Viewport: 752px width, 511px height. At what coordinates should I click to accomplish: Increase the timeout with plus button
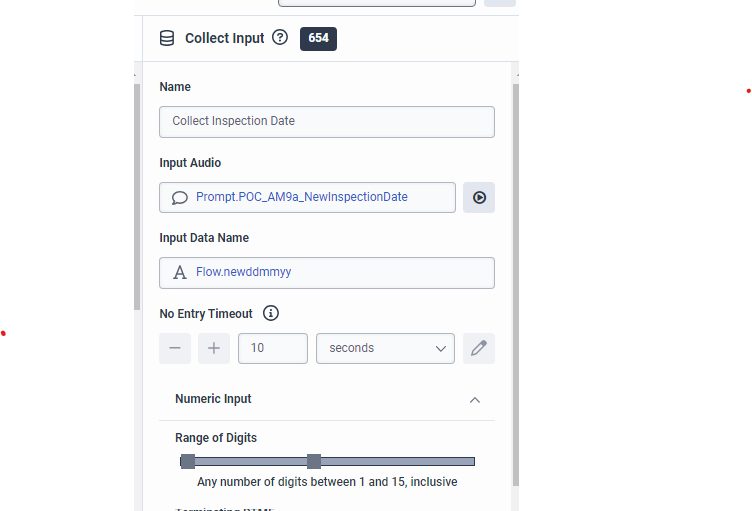pyautogui.click(x=213, y=348)
